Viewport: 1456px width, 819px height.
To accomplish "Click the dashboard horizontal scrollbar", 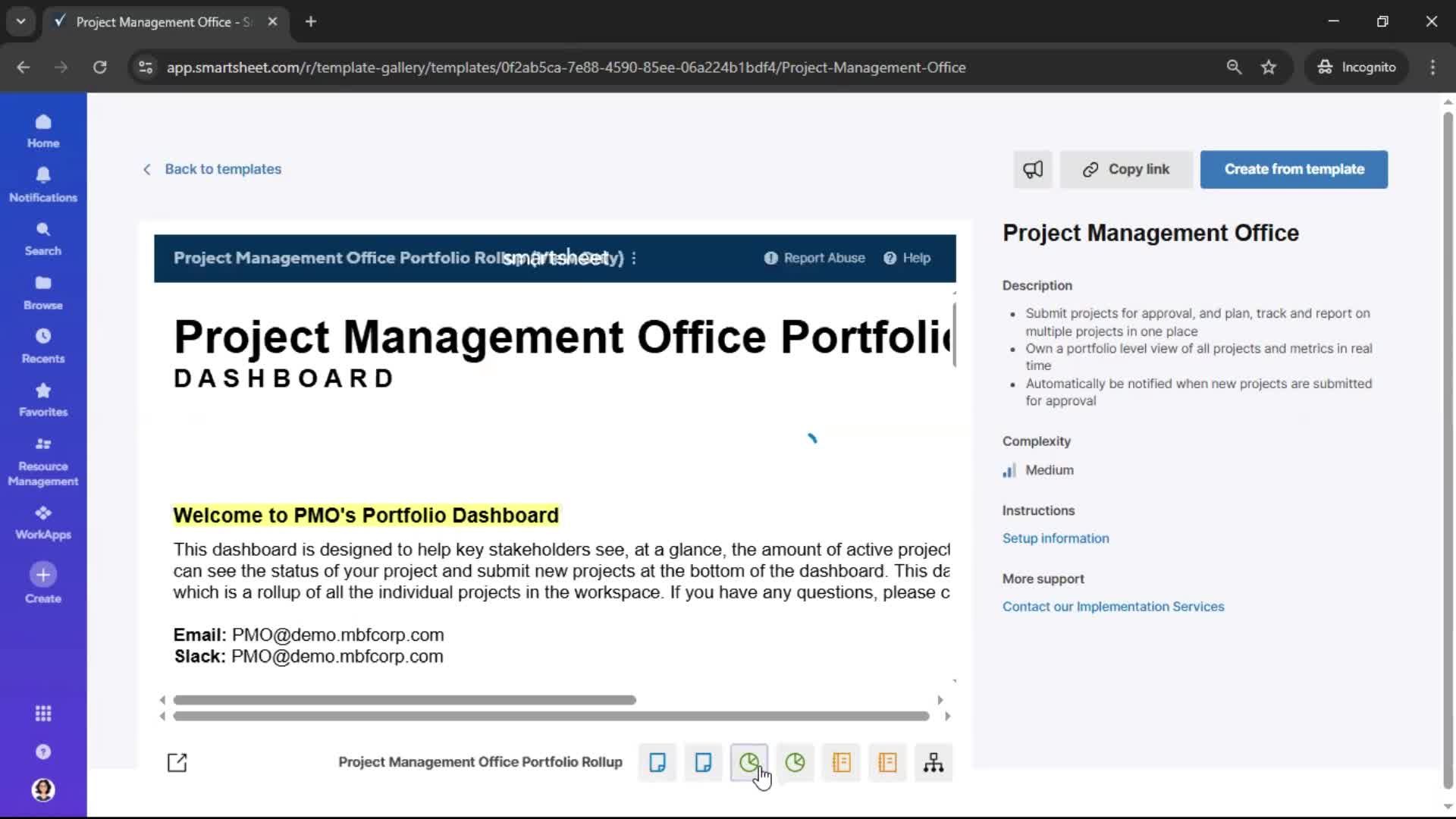I will [404, 700].
